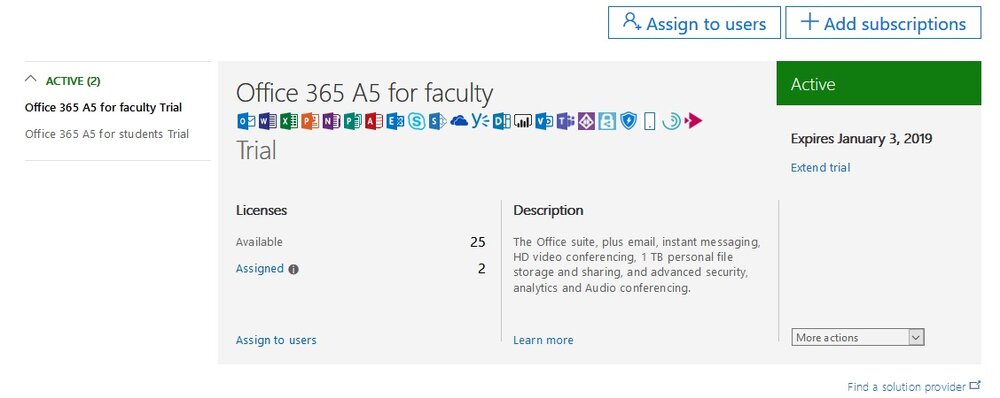Click the Learn more link

pyautogui.click(x=543, y=340)
